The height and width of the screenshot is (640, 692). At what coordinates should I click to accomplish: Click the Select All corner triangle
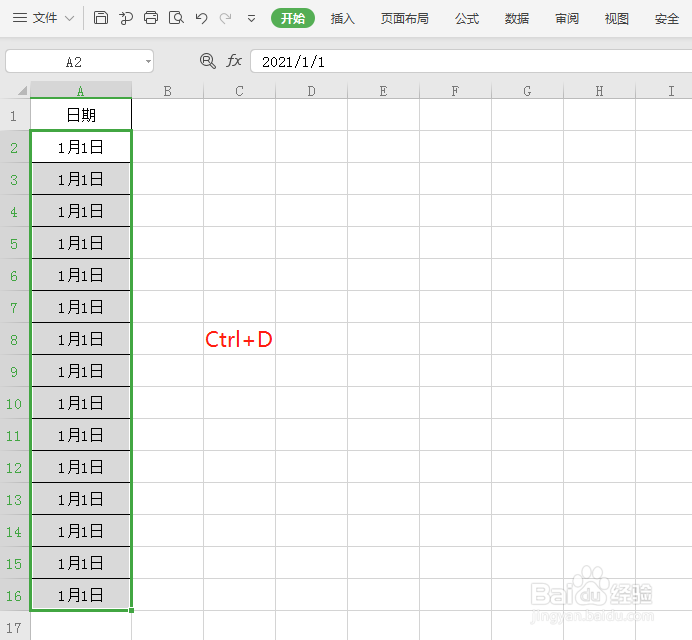(22, 90)
